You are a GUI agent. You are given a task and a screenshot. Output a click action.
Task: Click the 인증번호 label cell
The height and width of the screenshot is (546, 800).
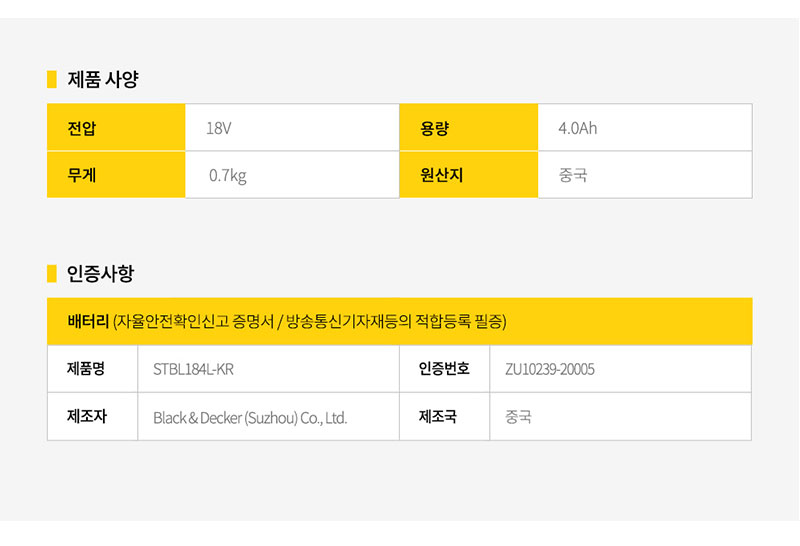click(444, 368)
